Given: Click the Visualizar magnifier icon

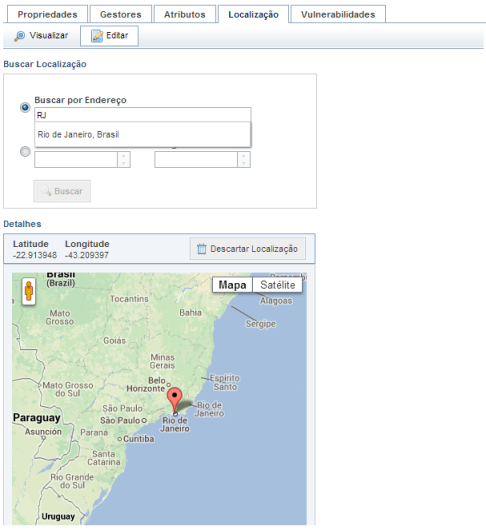Looking at the screenshot, I should [20, 36].
